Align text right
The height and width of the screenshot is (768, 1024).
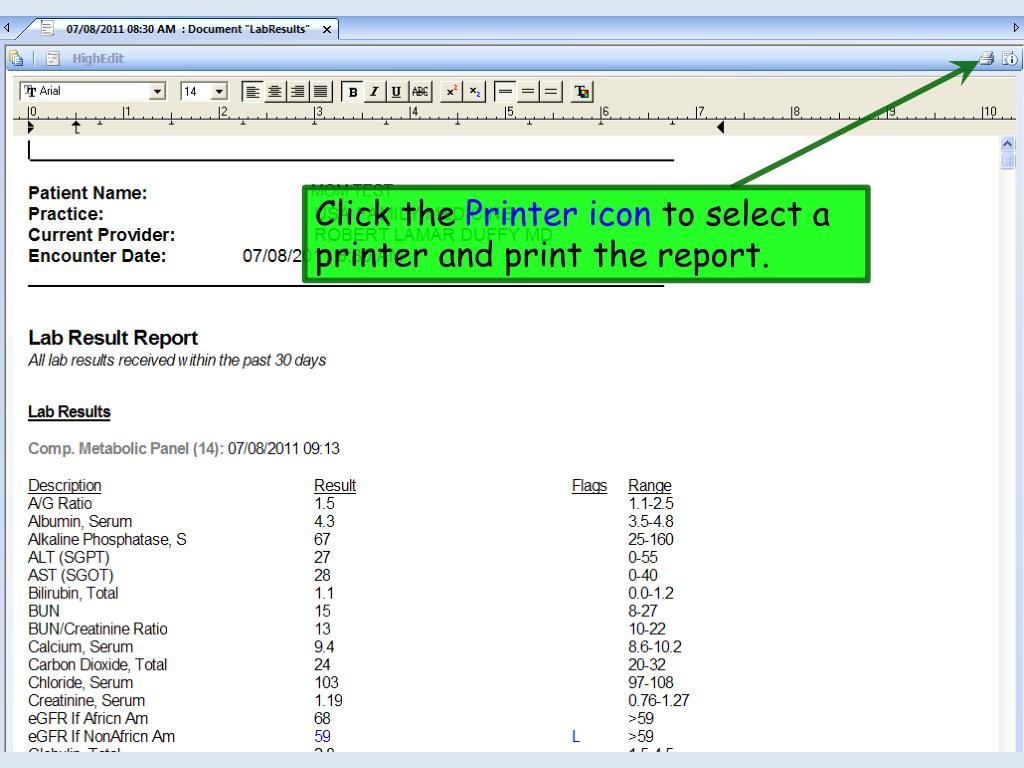(298, 91)
